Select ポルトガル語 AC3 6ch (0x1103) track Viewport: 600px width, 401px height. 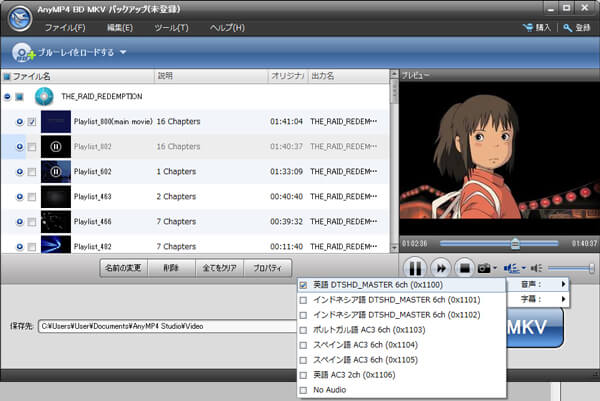[x=401, y=330]
